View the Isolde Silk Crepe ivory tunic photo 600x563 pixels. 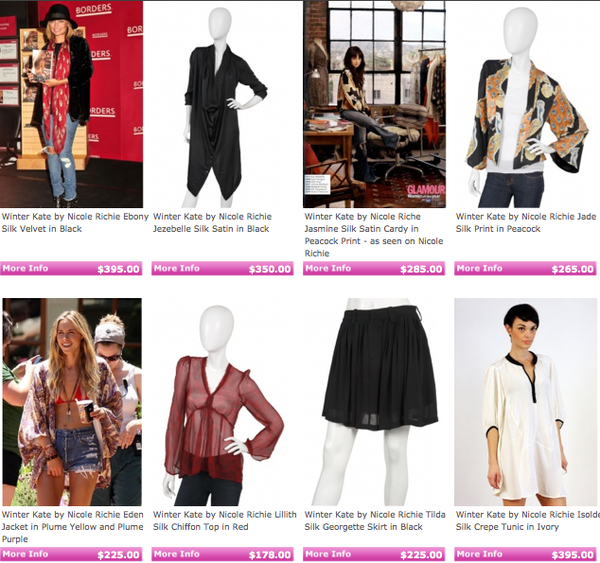(x=526, y=402)
